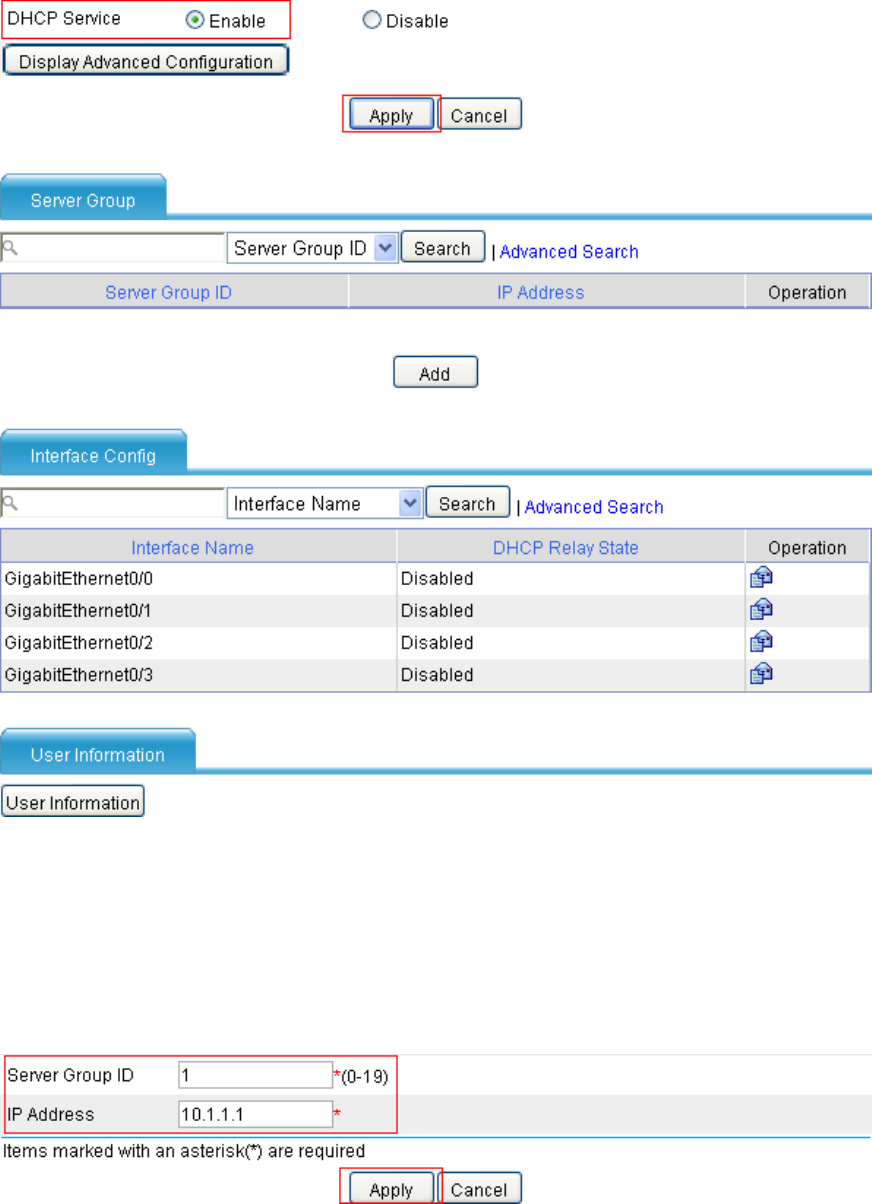
Task: Click the Interface Config Operation column header
Action: (x=807, y=547)
